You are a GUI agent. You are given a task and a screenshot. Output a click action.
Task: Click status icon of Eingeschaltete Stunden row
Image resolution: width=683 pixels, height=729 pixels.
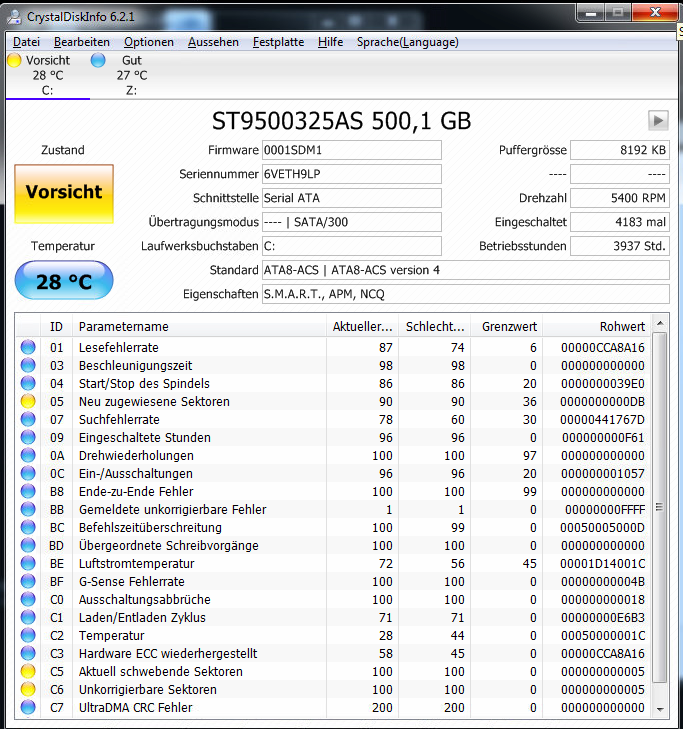(28, 437)
